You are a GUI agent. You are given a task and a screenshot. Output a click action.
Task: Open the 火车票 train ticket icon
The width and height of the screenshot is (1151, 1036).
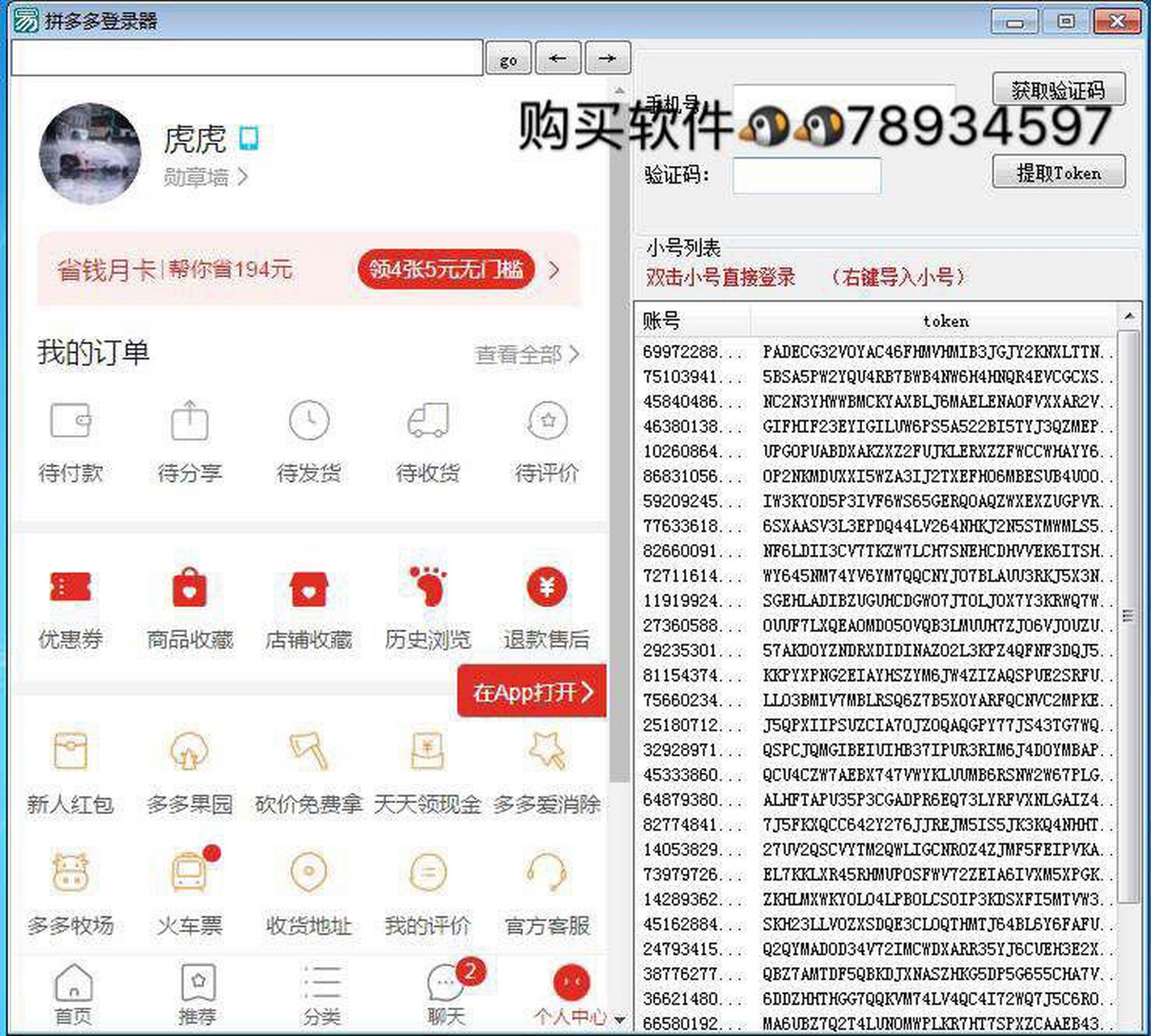(191, 872)
